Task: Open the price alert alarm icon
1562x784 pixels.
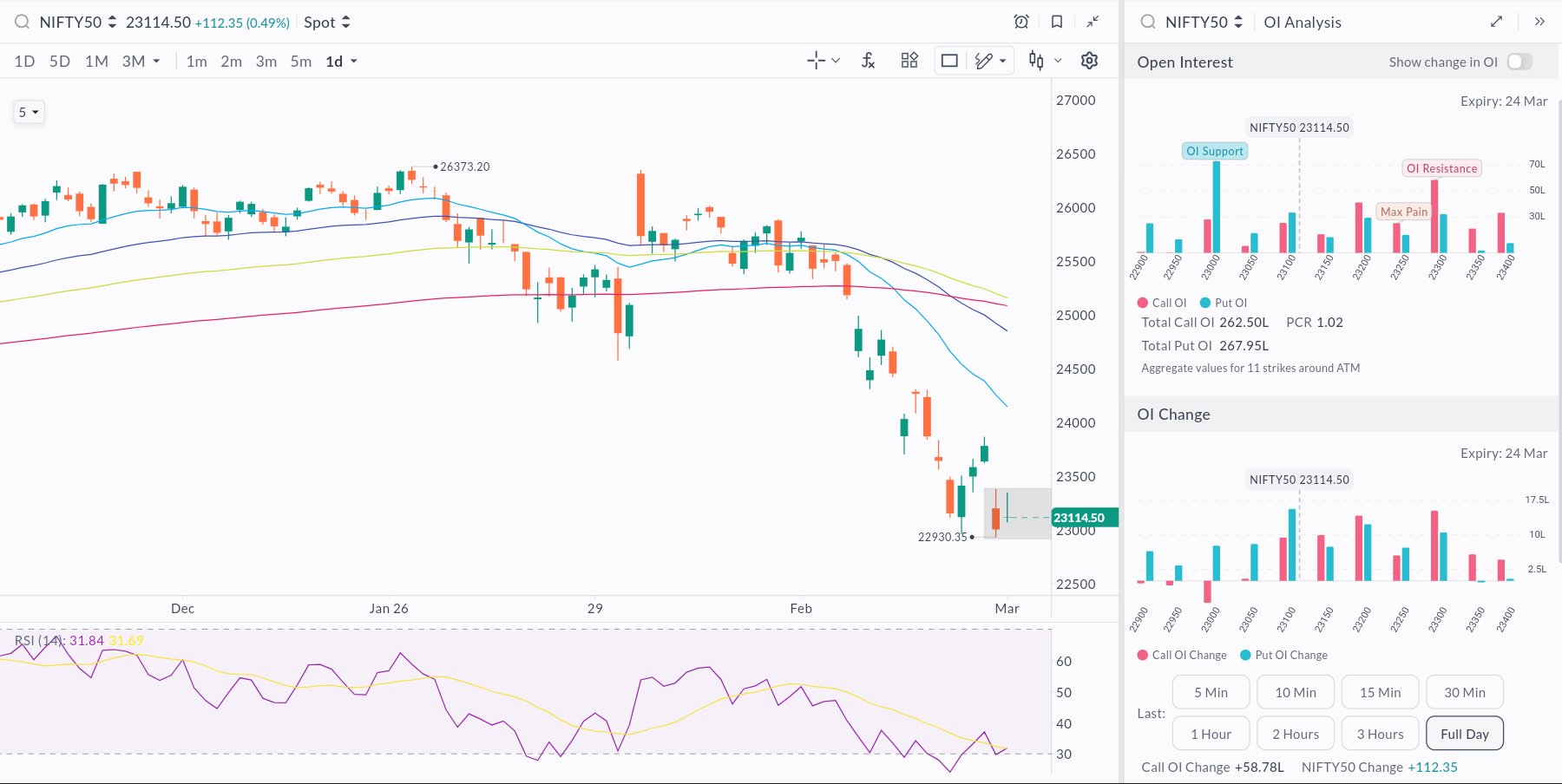Action: tap(1021, 22)
